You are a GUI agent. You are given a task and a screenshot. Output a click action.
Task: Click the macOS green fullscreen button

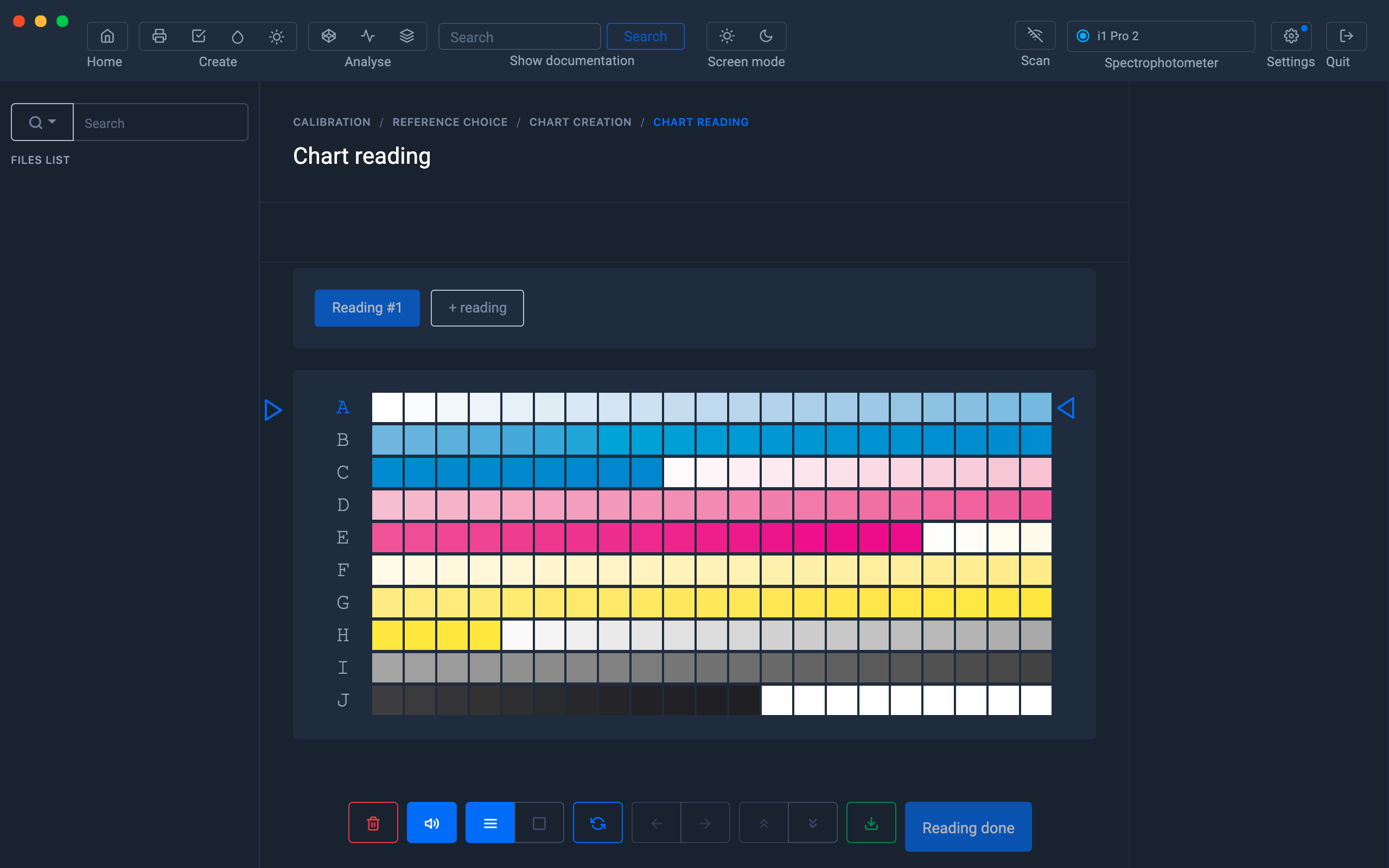[x=62, y=21]
